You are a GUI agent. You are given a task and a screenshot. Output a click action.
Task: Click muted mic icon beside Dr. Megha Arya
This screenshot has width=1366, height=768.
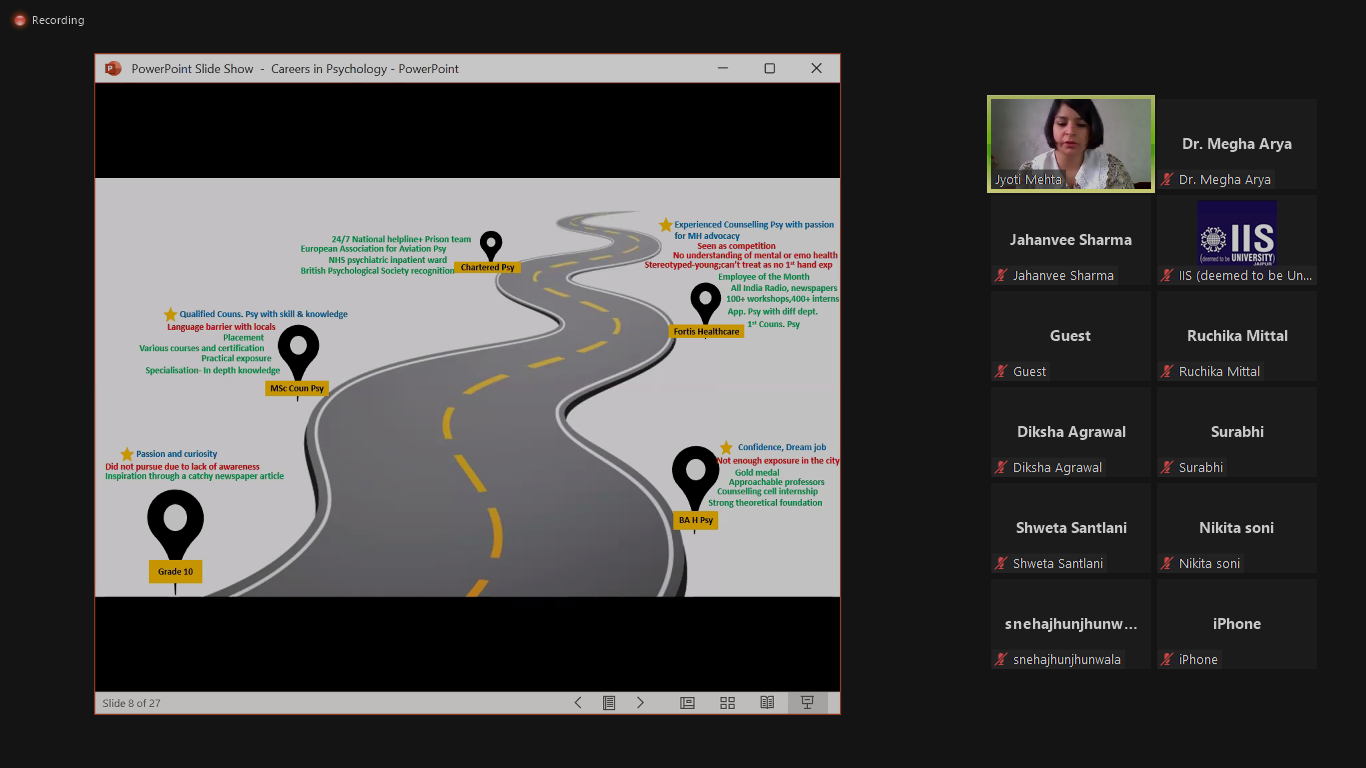pyautogui.click(x=1167, y=180)
